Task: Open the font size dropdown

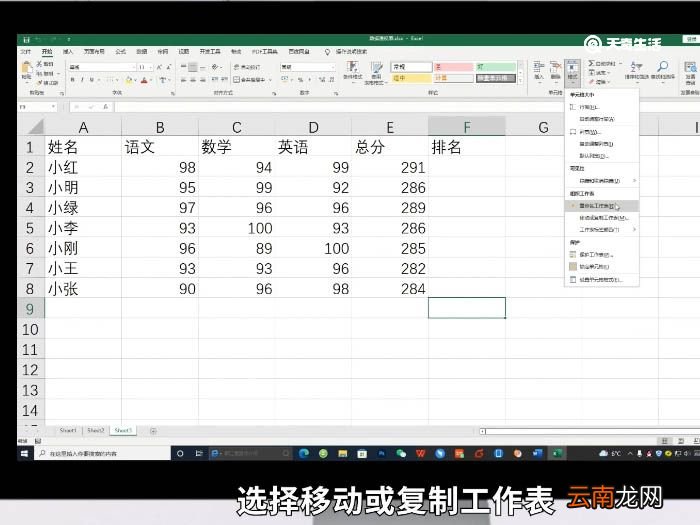Action: (x=151, y=67)
